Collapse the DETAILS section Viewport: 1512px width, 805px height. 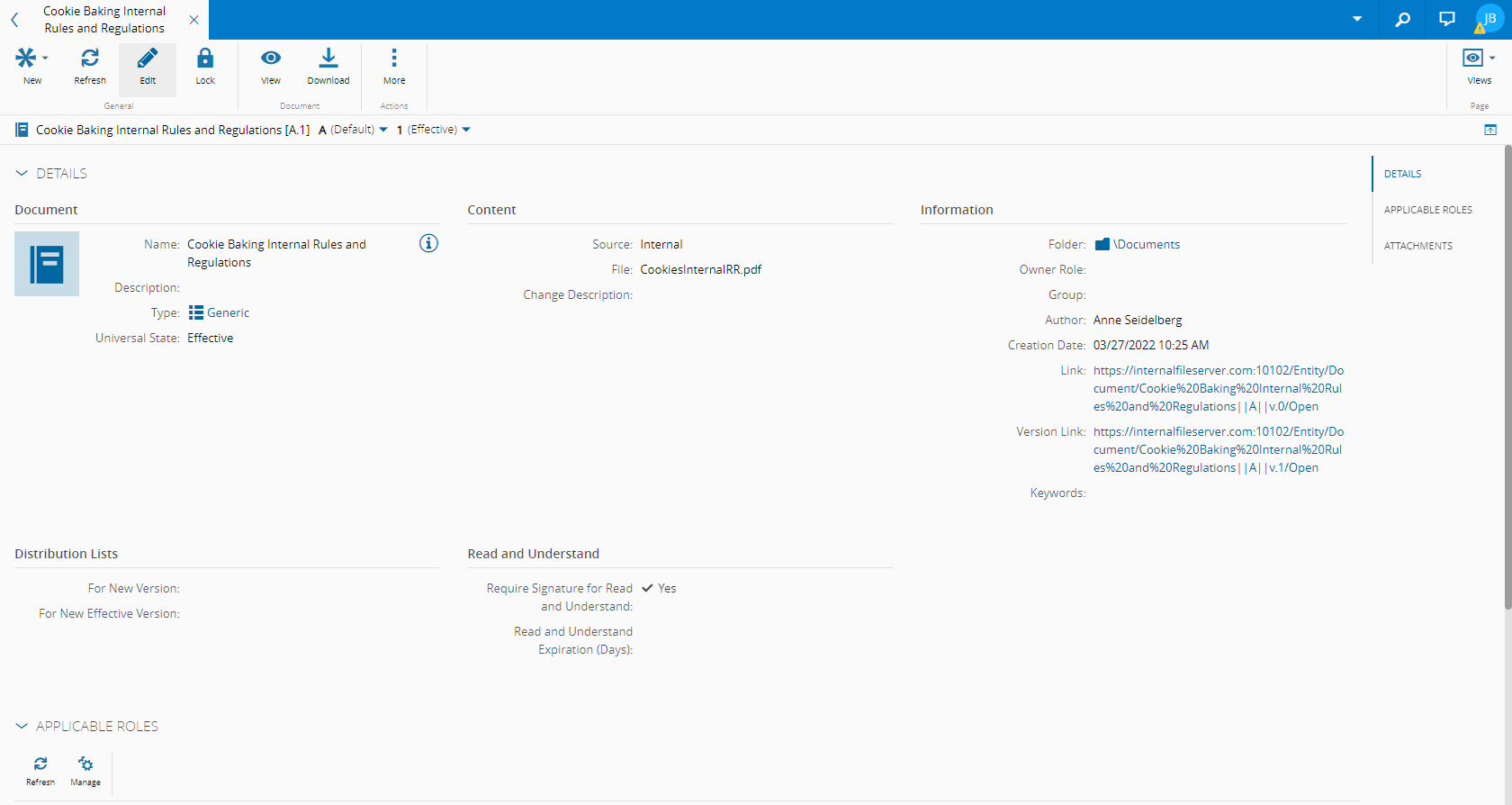click(22, 173)
